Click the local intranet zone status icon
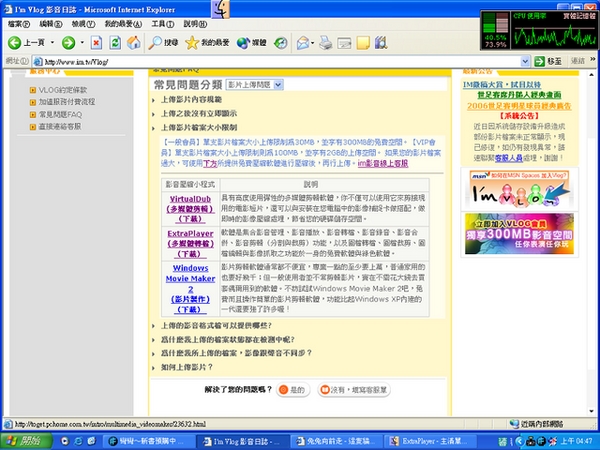600x450 pixels. [x=514, y=424]
